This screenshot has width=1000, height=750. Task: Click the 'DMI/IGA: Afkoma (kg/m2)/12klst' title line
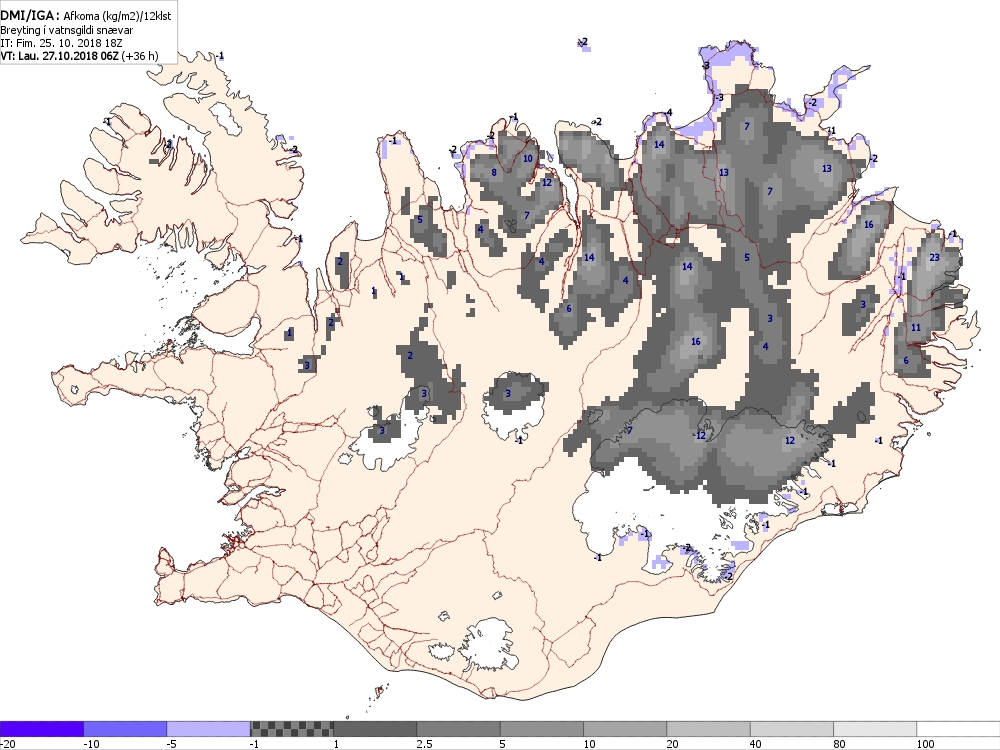pos(85,15)
